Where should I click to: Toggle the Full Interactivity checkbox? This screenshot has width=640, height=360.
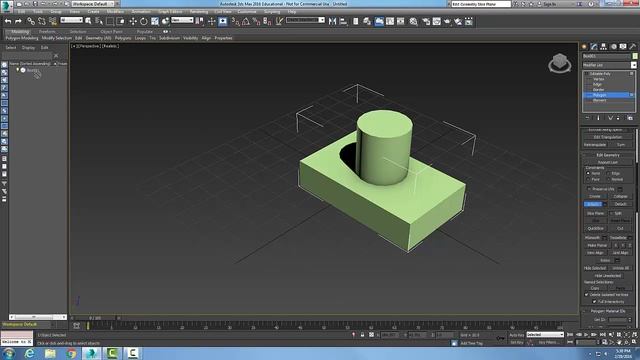click(594, 301)
